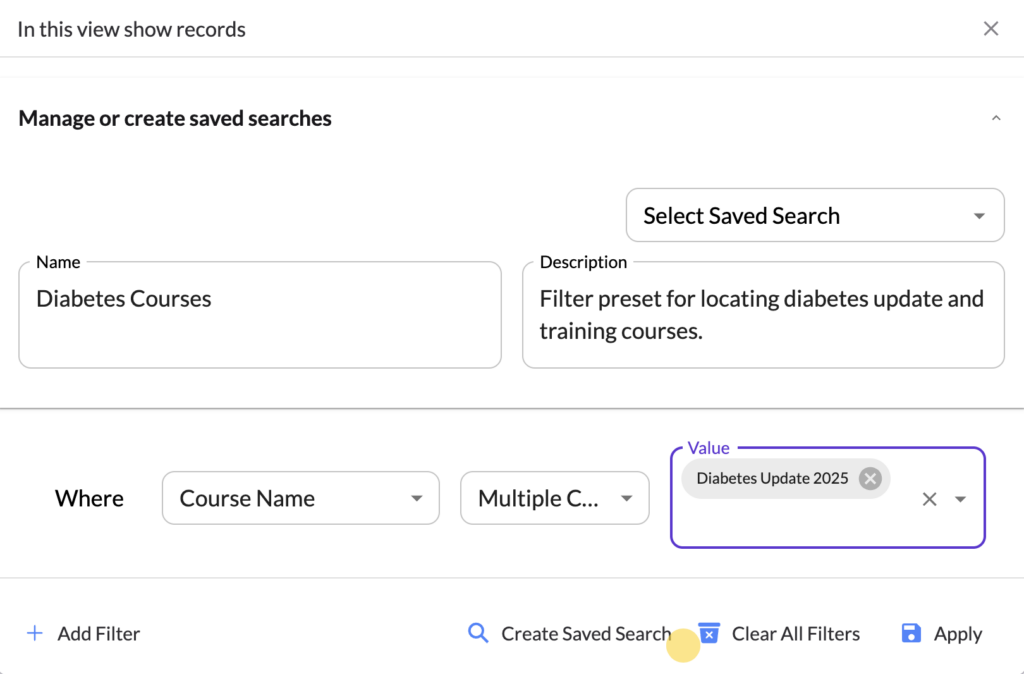Click into the Name text field
The height and width of the screenshot is (674, 1024).
click(x=259, y=314)
